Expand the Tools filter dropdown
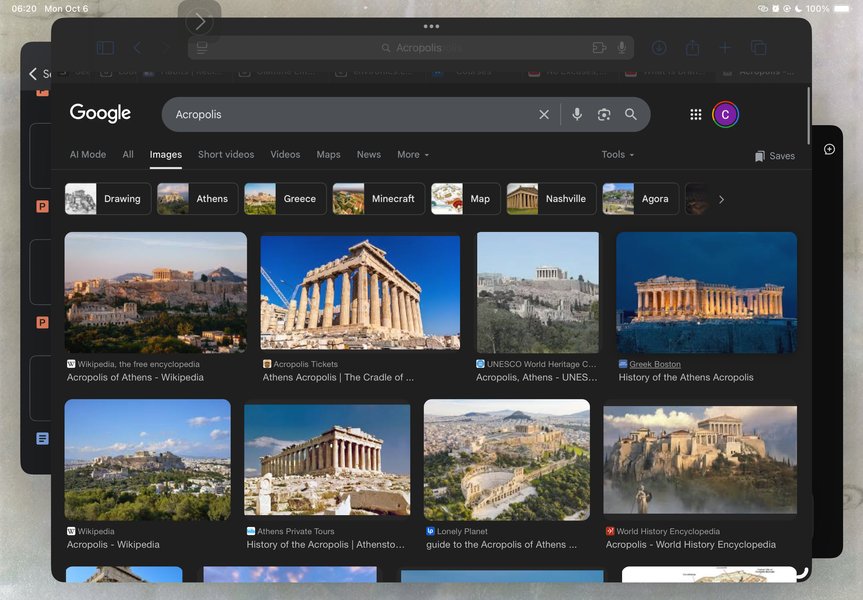The width and height of the screenshot is (863, 600). click(617, 155)
